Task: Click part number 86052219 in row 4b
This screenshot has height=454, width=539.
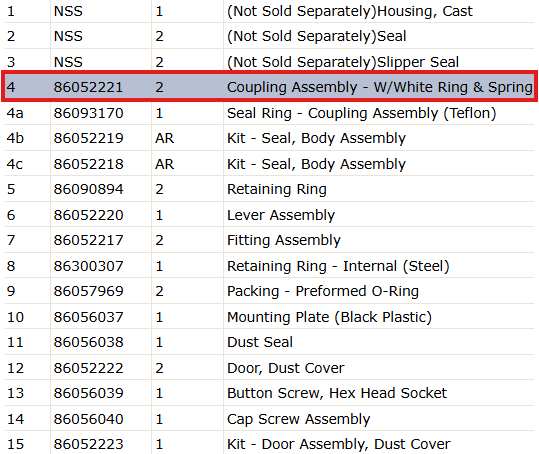Action: [x=88, y=138]
